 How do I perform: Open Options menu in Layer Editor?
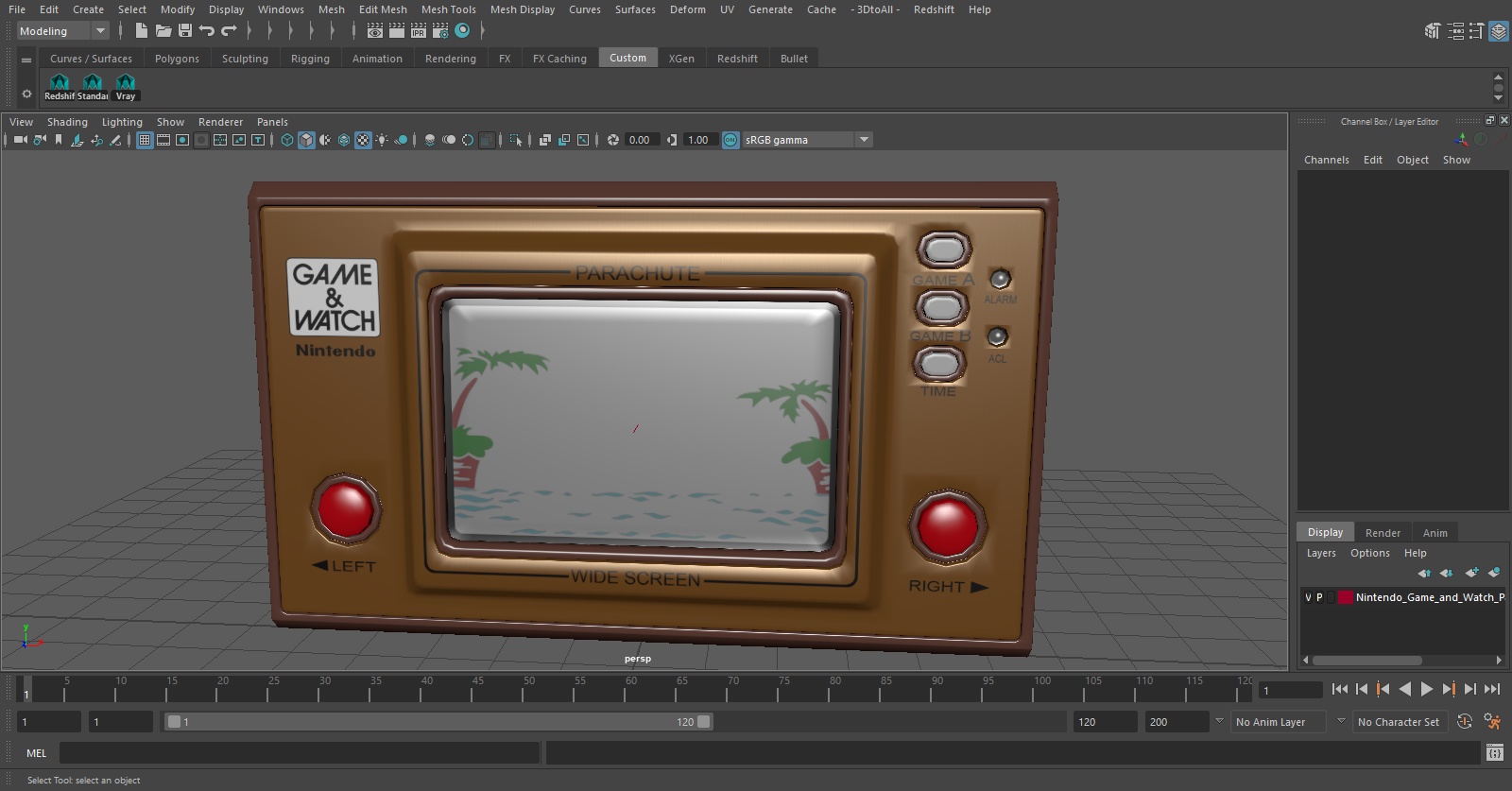click(1369, 553)
